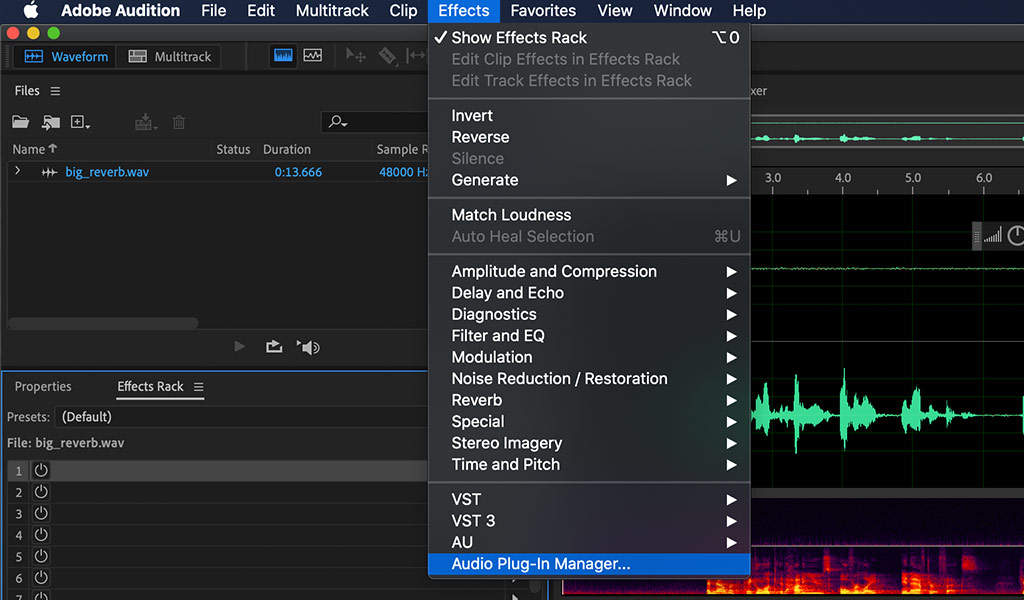Switch to Multitrack editor view
Viewport: 1024px width, 600px height.
tap(170, 57)
